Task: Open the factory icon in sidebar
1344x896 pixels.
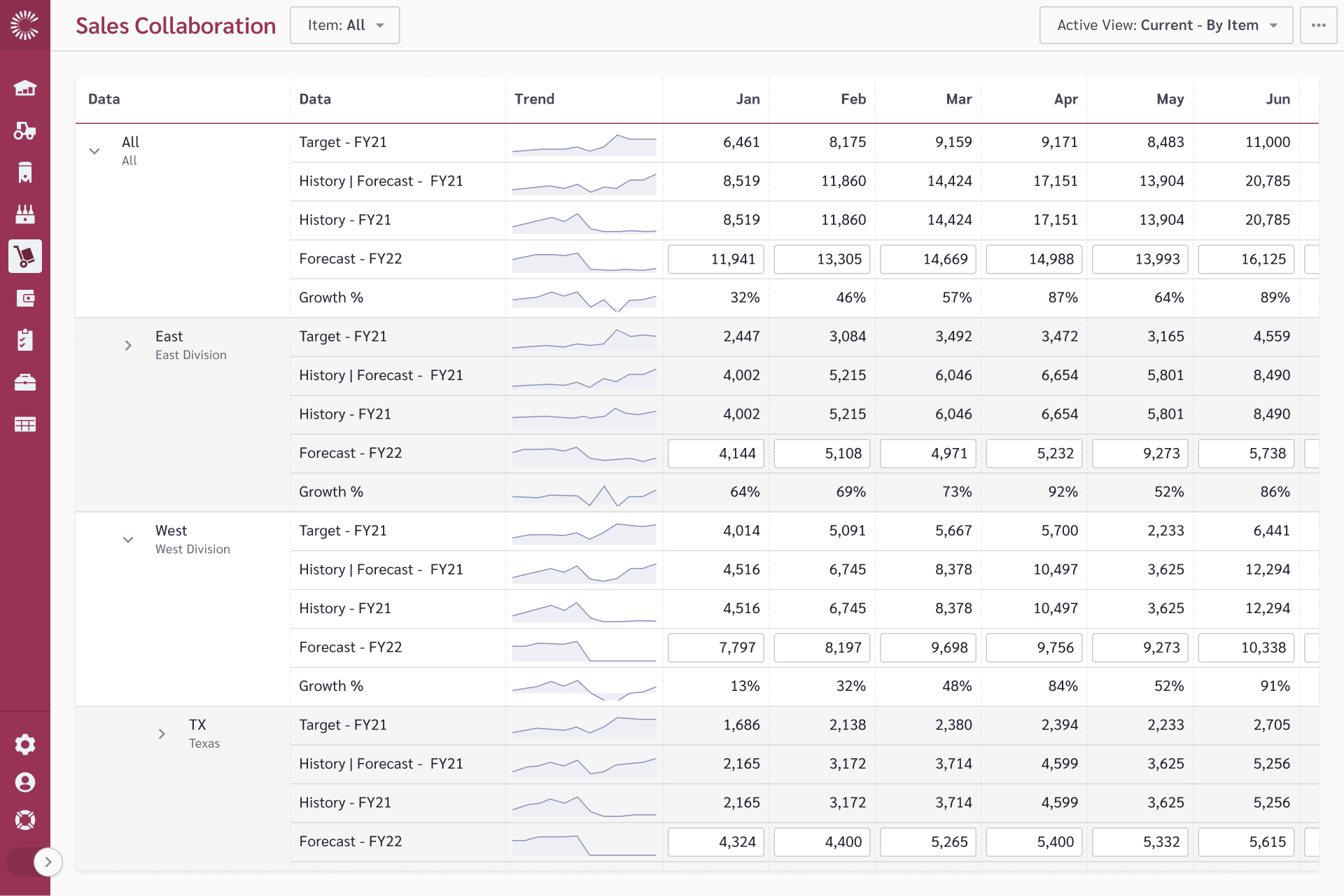Action: pyautogui.click(x=25, y=214)
